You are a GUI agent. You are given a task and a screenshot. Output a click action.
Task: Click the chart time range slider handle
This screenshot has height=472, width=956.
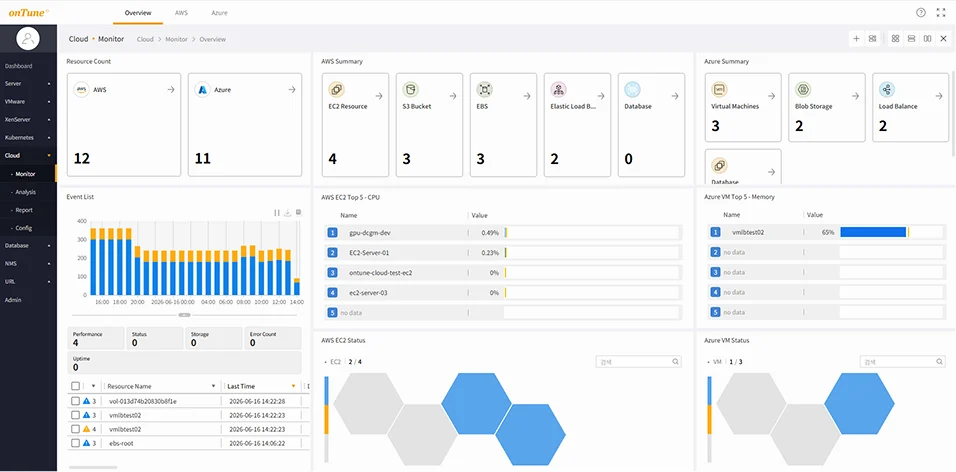[x=185, y=315]
